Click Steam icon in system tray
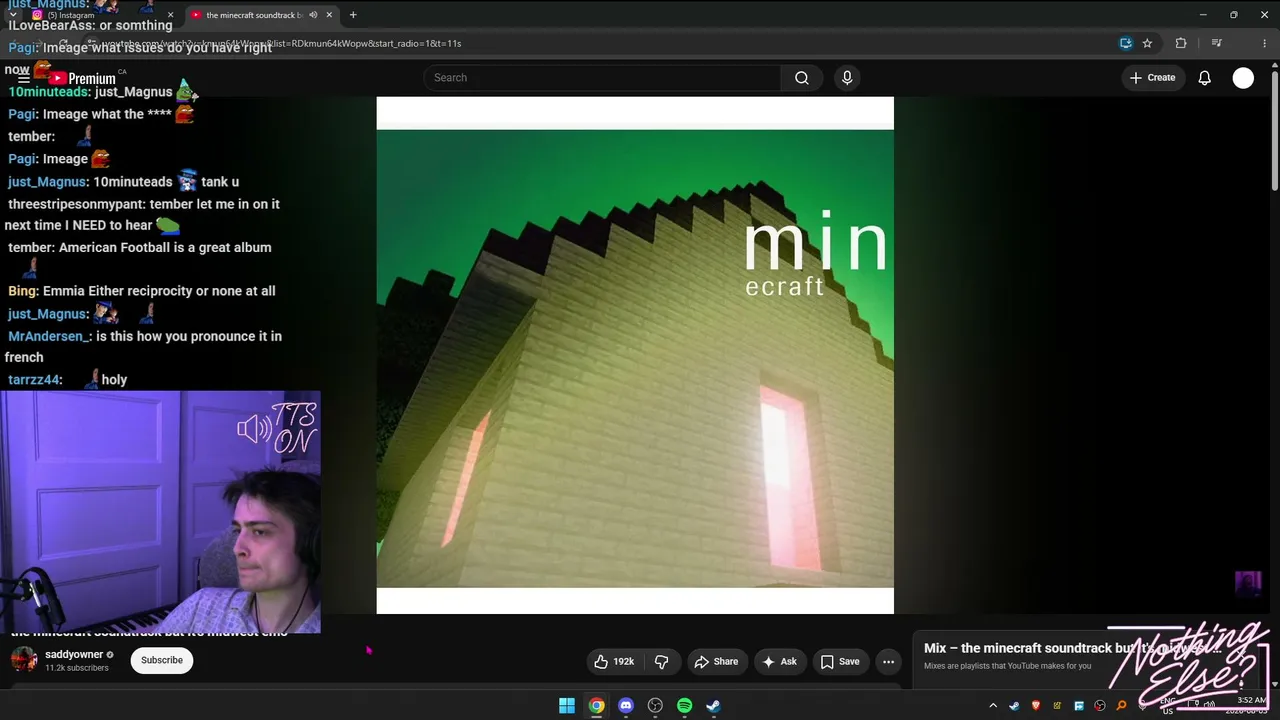This screenshot has width=1280, height=720. tap(1014, 706)
